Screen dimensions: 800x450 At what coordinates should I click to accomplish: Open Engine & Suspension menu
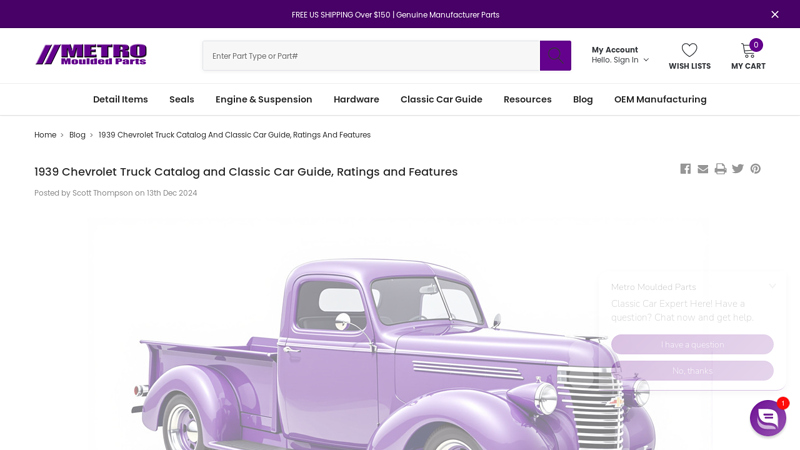tap(264, 99)
